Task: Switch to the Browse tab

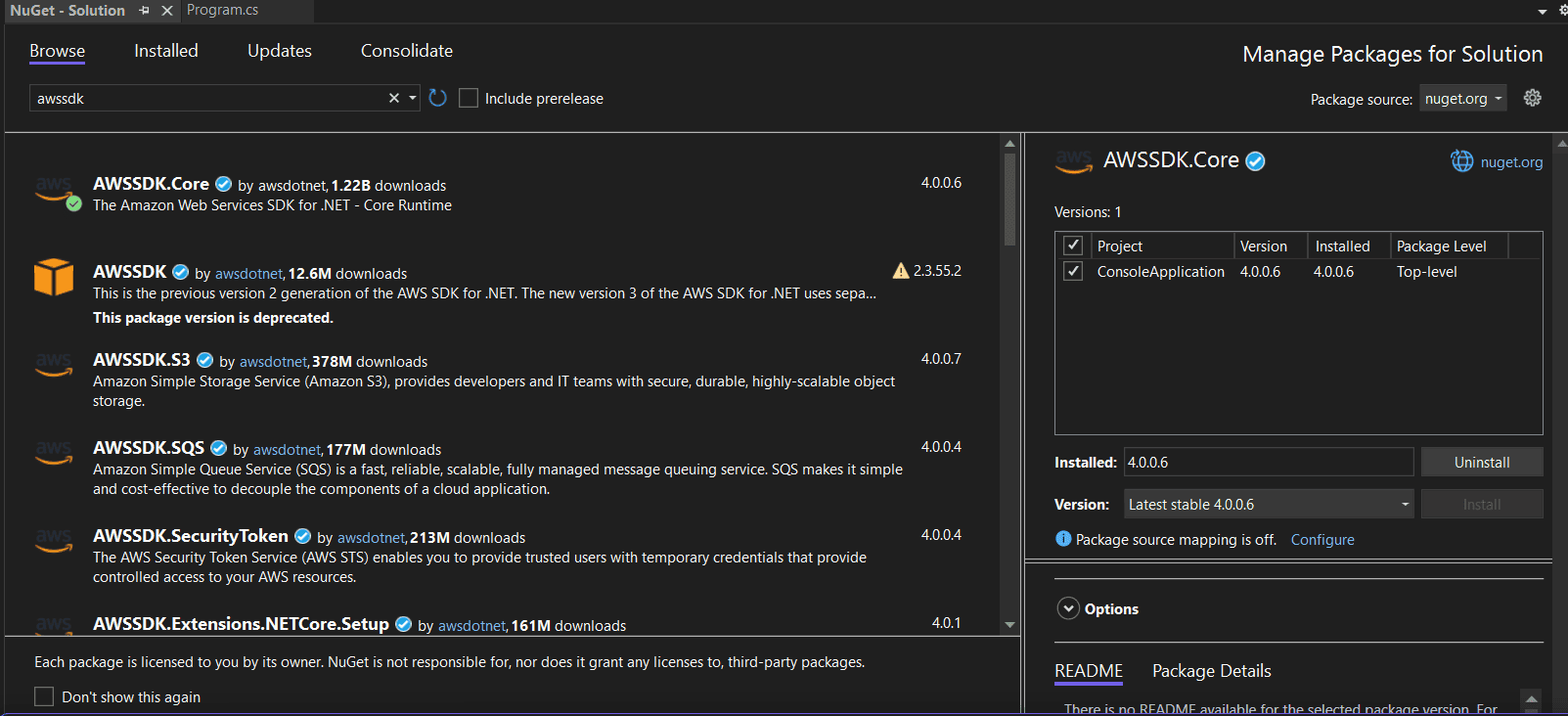Action: click(x=57, y=51)
